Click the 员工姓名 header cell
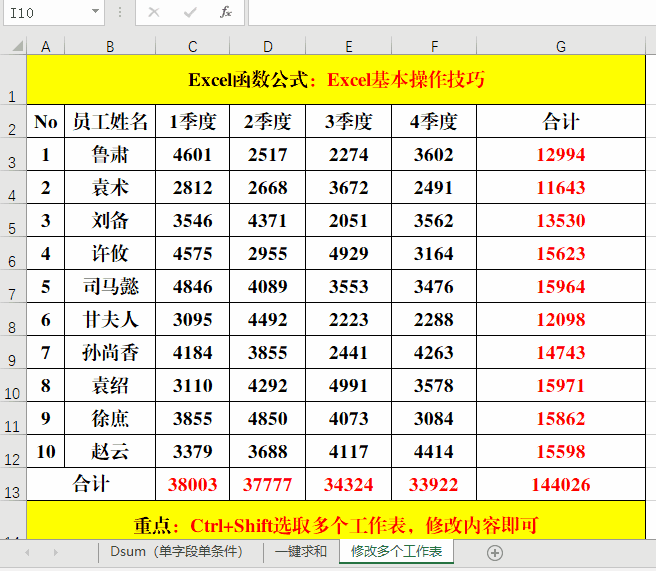Image resolution: width=656 pixels, height=571 pixels. point(110,121)
